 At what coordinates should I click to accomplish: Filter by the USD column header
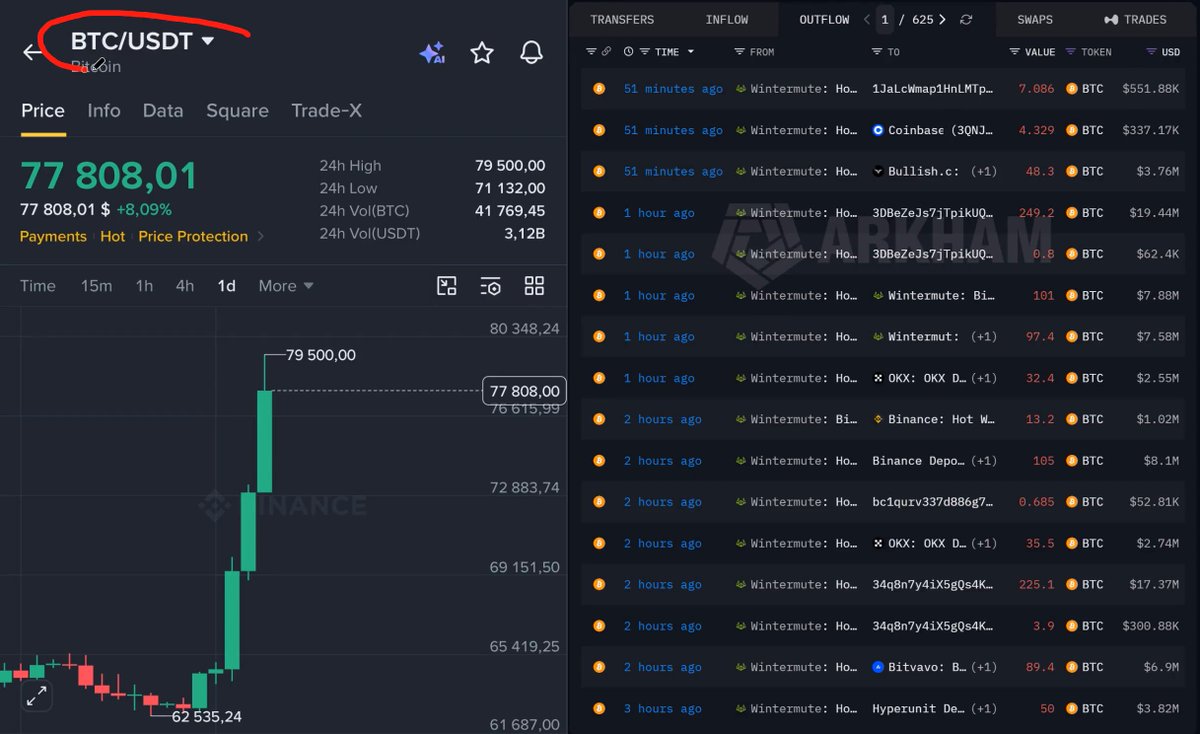point(1163,52)
